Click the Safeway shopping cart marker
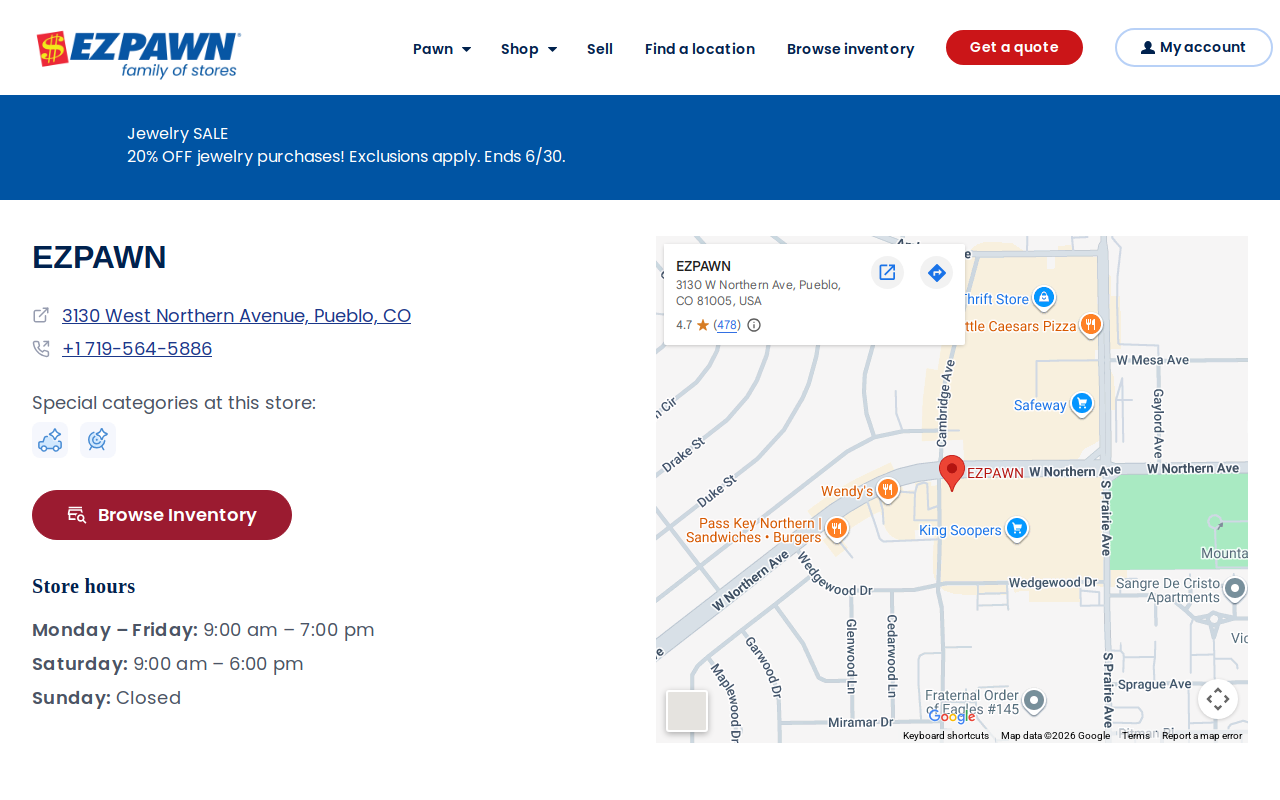The height and width of the screenshot is (800, 1280). tap(1081, 404)
